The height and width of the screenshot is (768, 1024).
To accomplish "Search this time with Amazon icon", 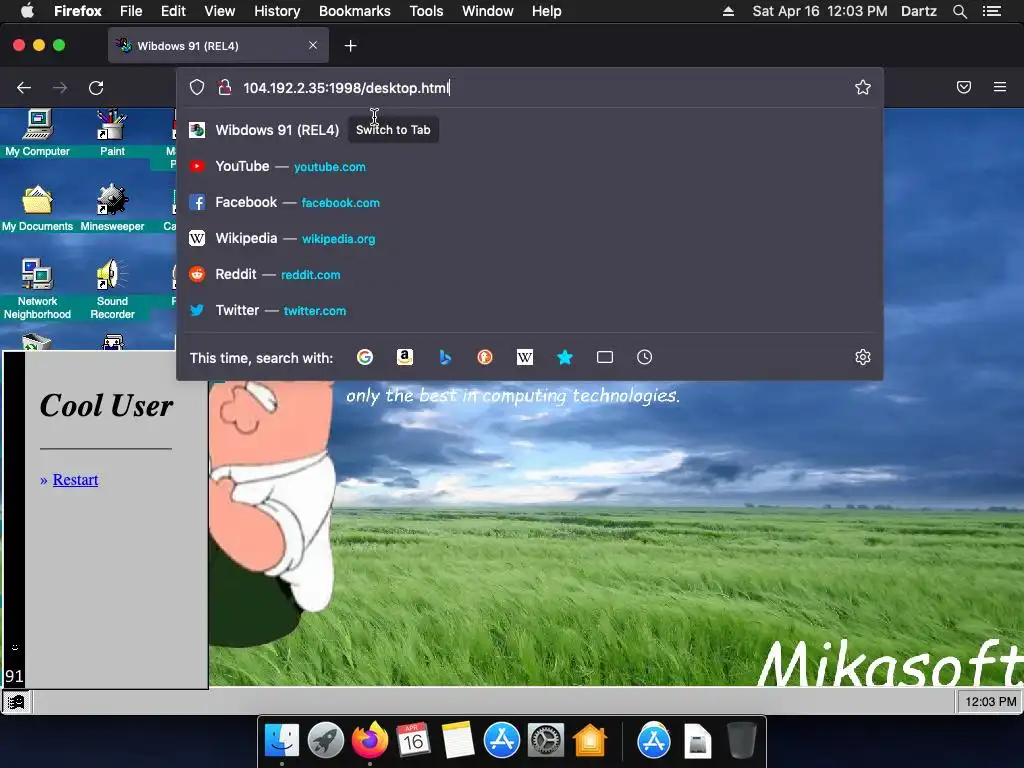I will 405,357.
